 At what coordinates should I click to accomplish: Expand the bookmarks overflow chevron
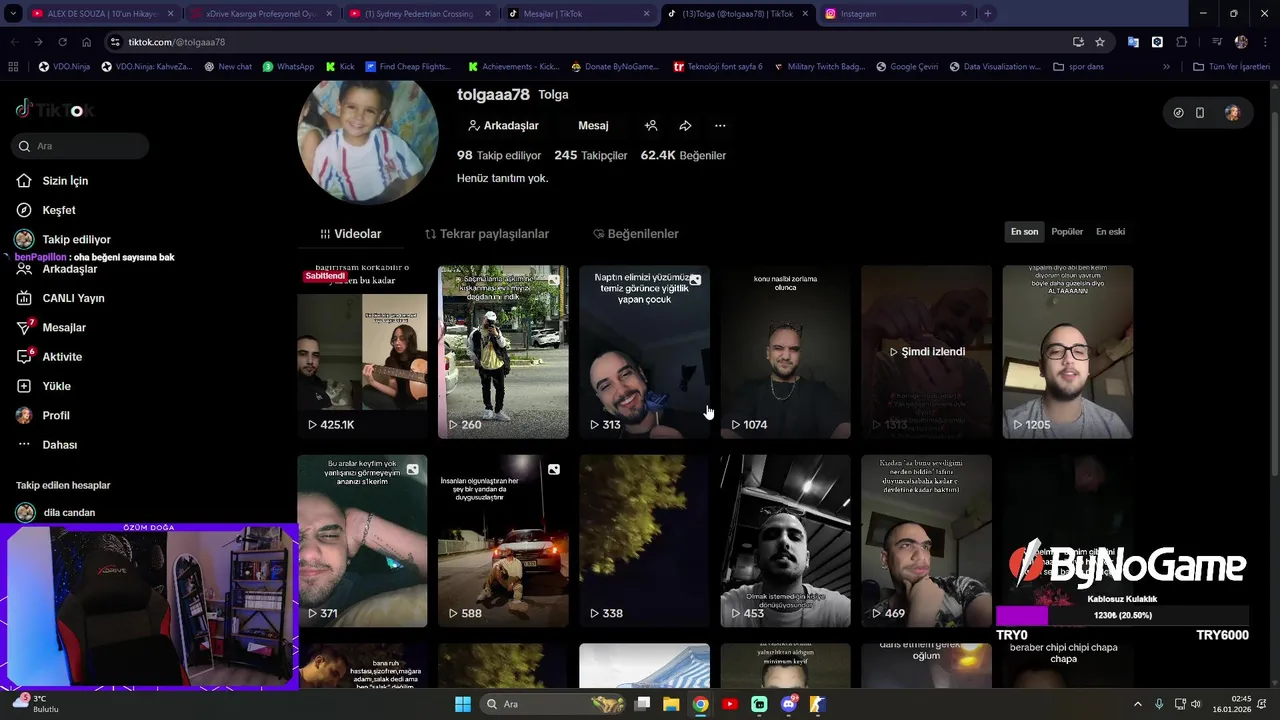tap(1166, 67)
